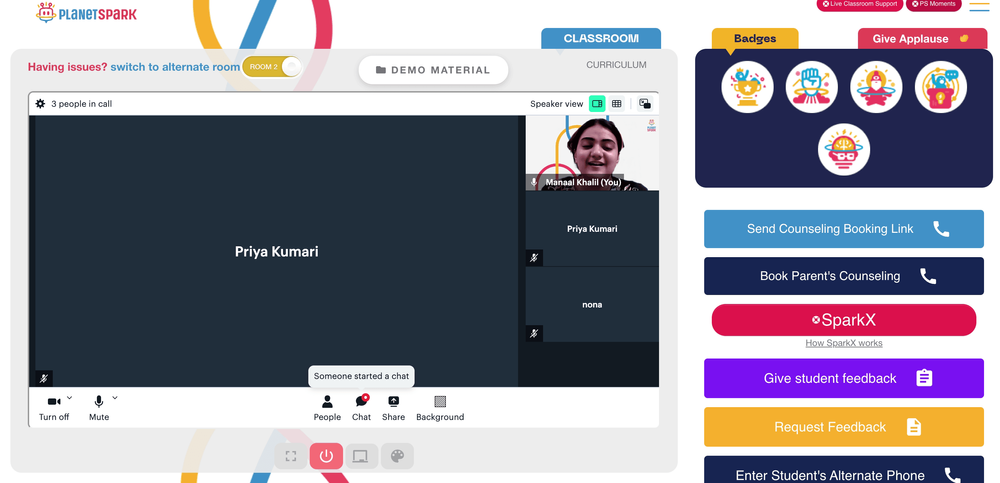The image size is (1000, 483).
Task: Start screen Share
Action: (393, 408)
